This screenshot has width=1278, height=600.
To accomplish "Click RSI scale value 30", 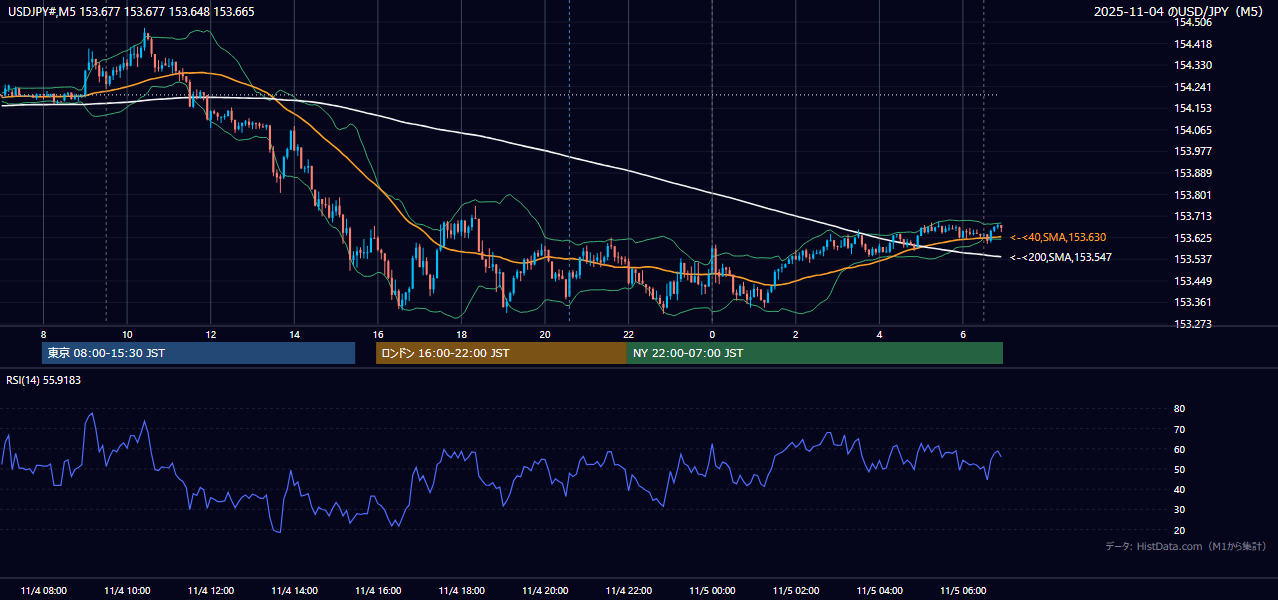I will point(1179,510).
